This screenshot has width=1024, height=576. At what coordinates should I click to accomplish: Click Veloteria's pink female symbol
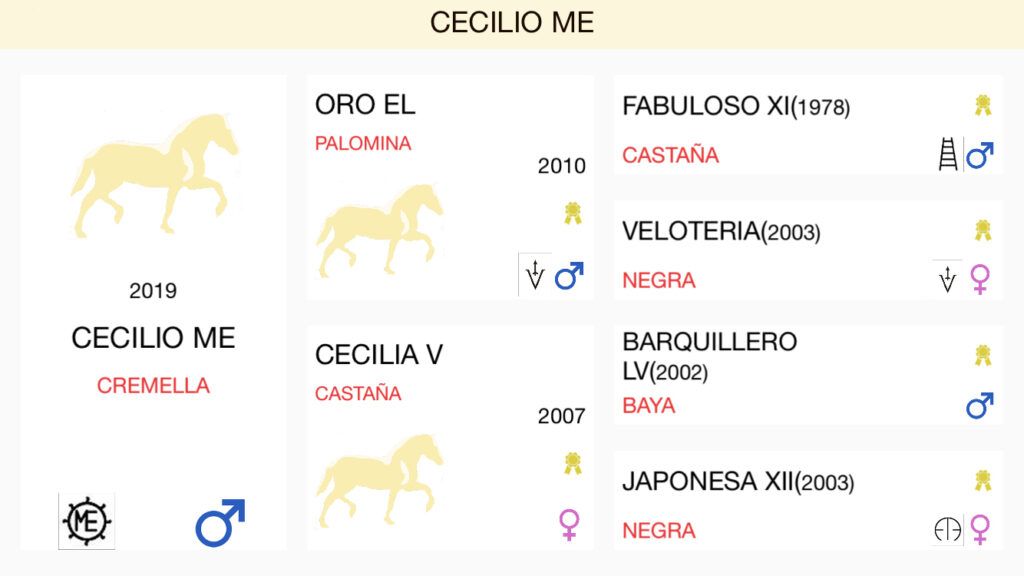coord(980,280)
